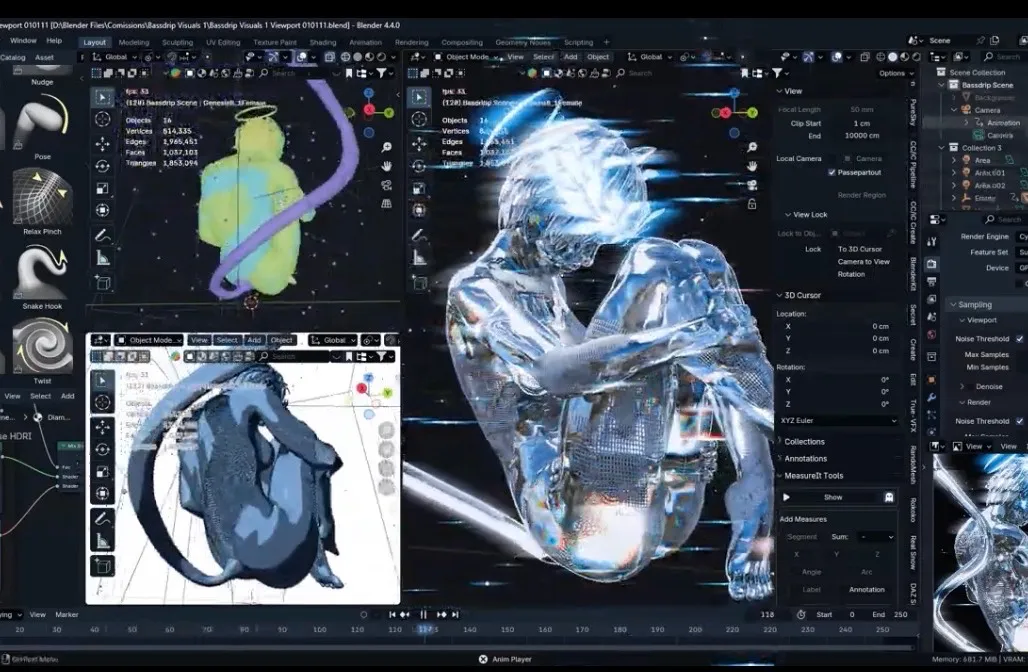The height and width of the screenshot is (672, 1028).
Task: Click the Show button in MeasureIt Tools
Action: point(832,497)
